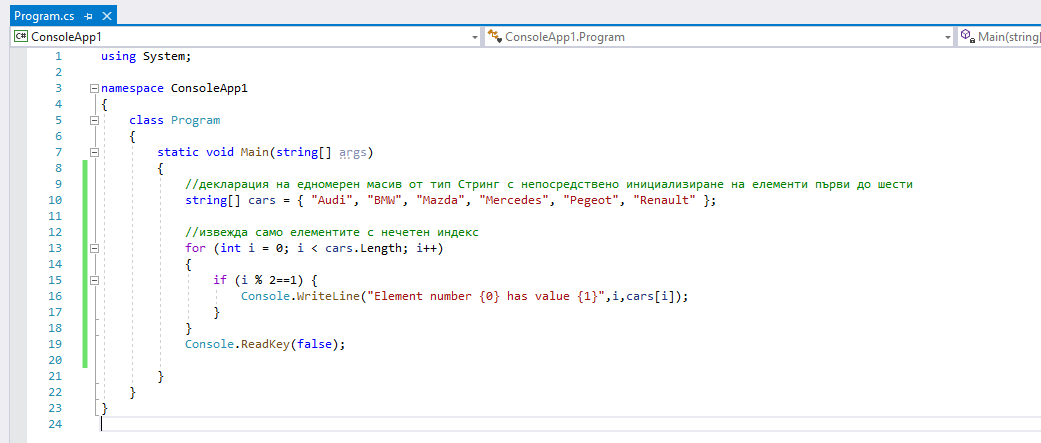
Task: Pin the Program.cs tab
Action: click(88, 15)
